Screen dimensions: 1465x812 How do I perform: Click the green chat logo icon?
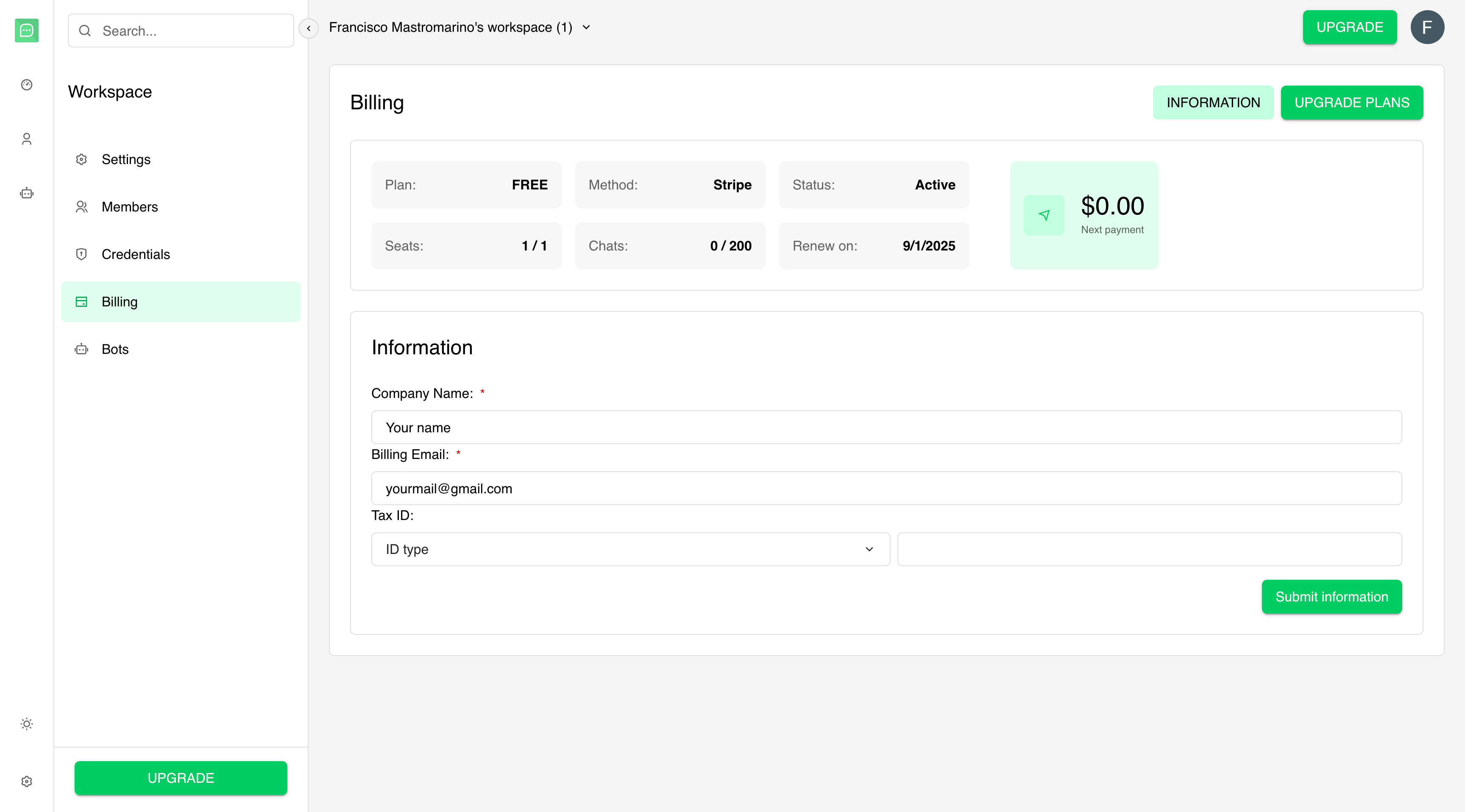coord(26,31)
